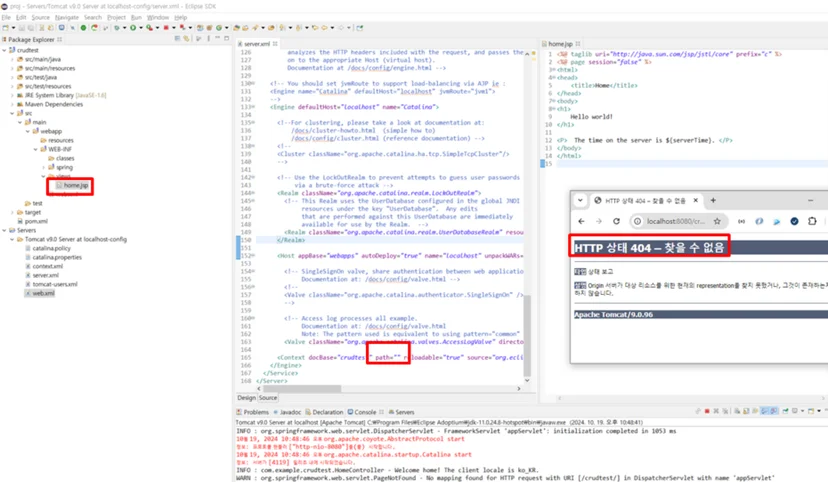Open the Navigate menu

point(67,17)
